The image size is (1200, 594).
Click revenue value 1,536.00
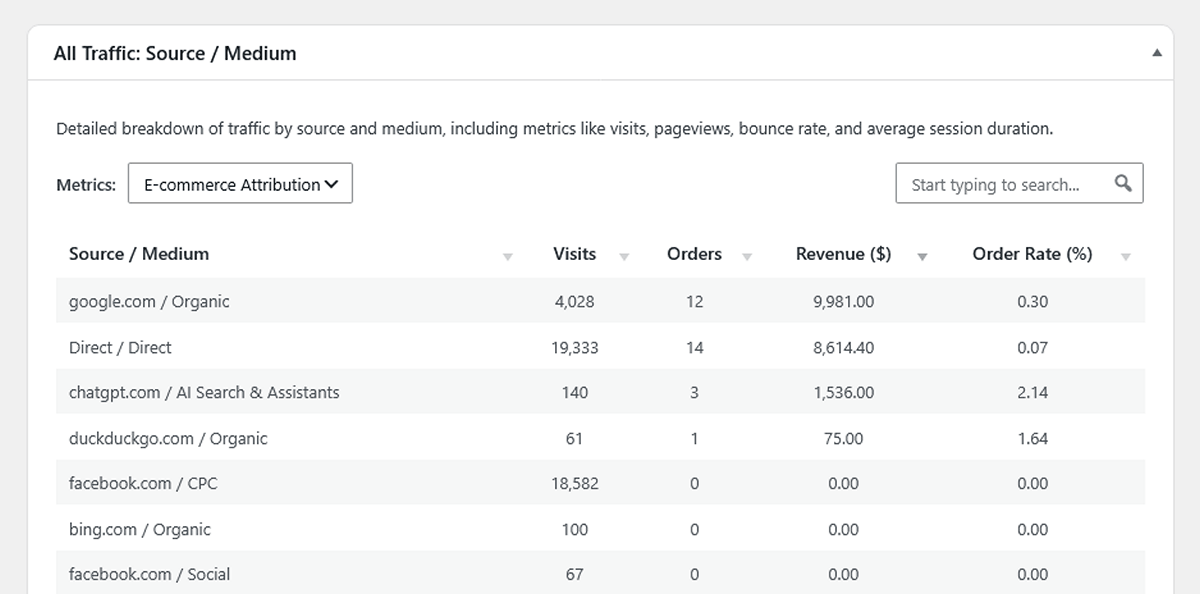pyautogui.click(x=843, y=393)
